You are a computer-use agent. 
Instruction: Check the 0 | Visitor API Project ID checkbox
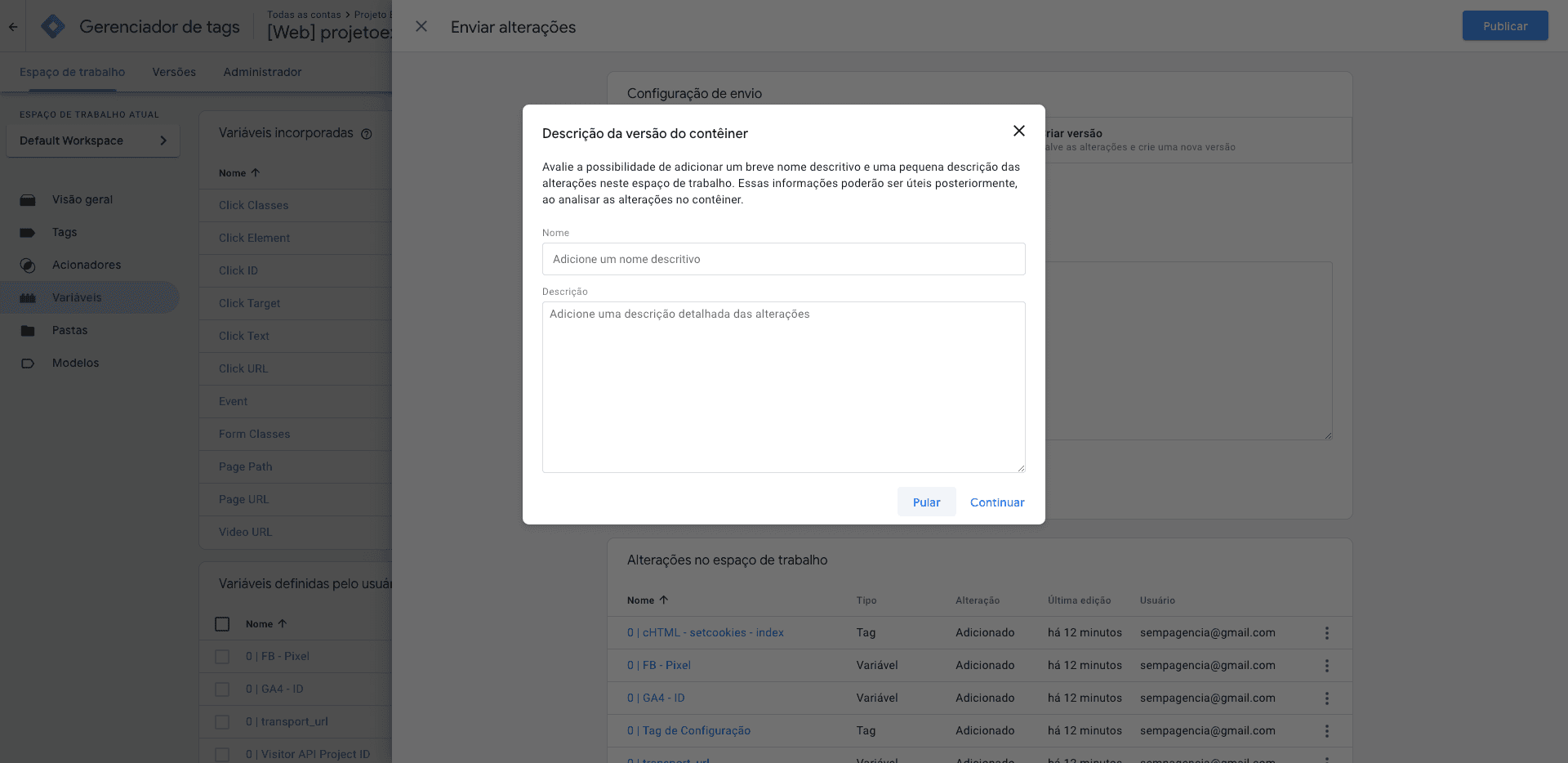(222, 755)
